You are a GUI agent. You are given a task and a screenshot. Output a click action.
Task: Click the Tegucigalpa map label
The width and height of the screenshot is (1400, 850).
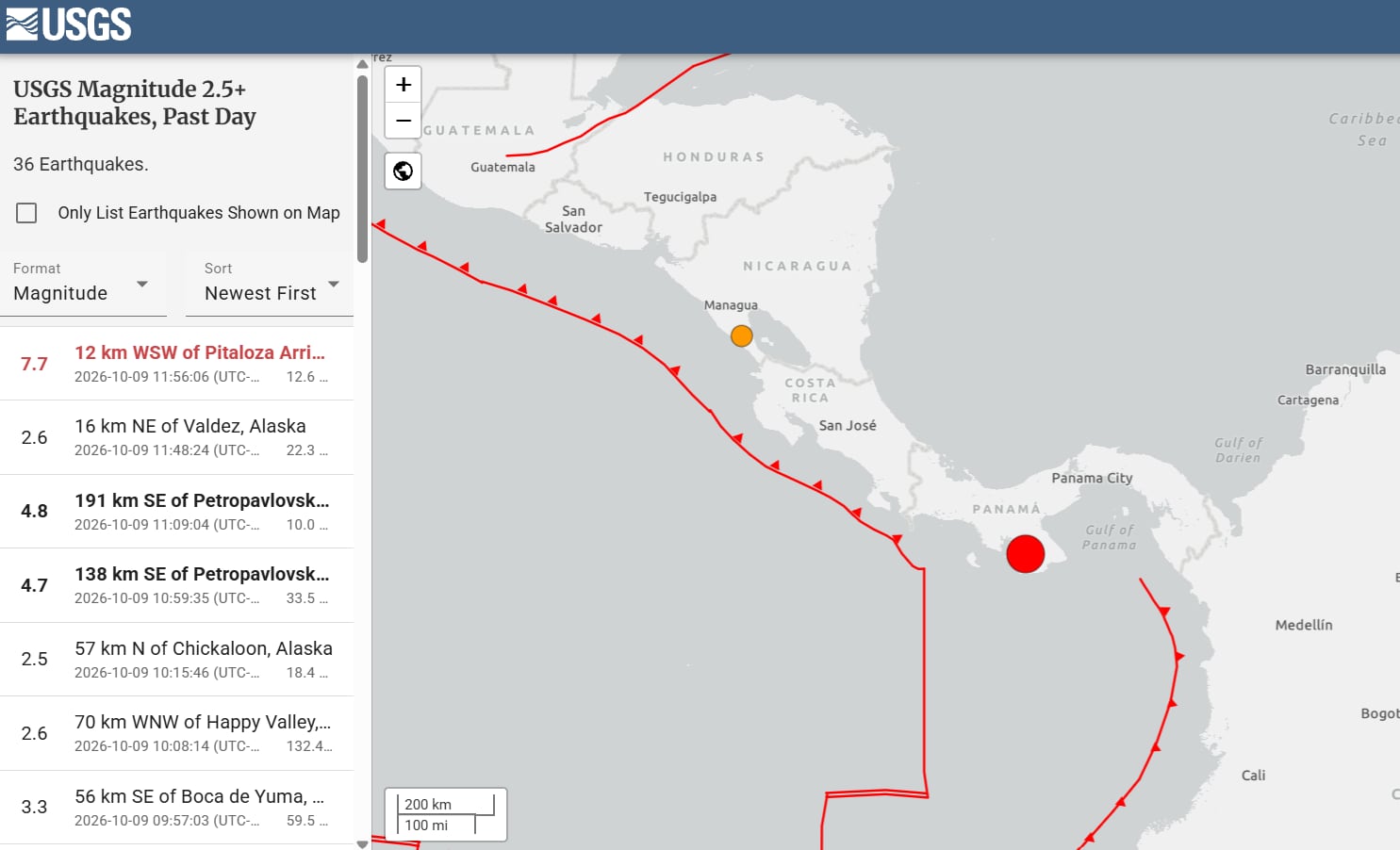[680, 197]
